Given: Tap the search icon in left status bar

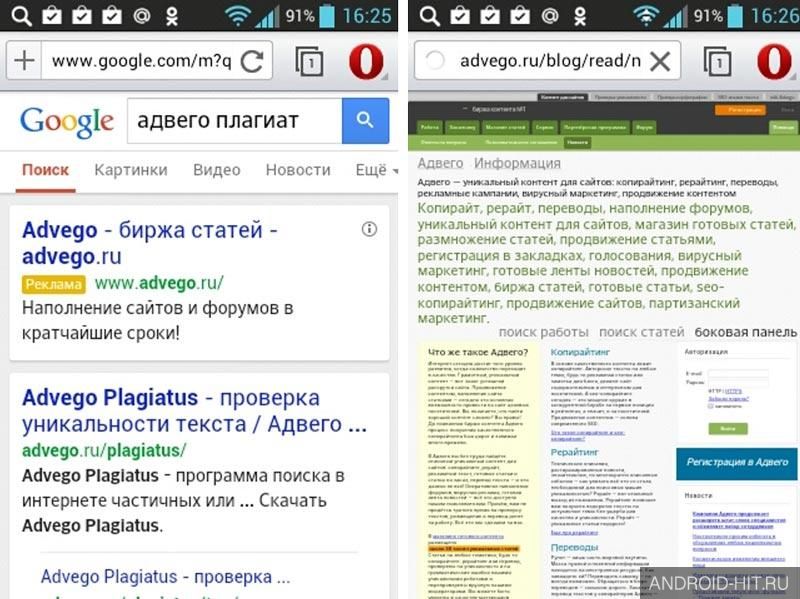Looking at the screenshot, I should point(21,16).
